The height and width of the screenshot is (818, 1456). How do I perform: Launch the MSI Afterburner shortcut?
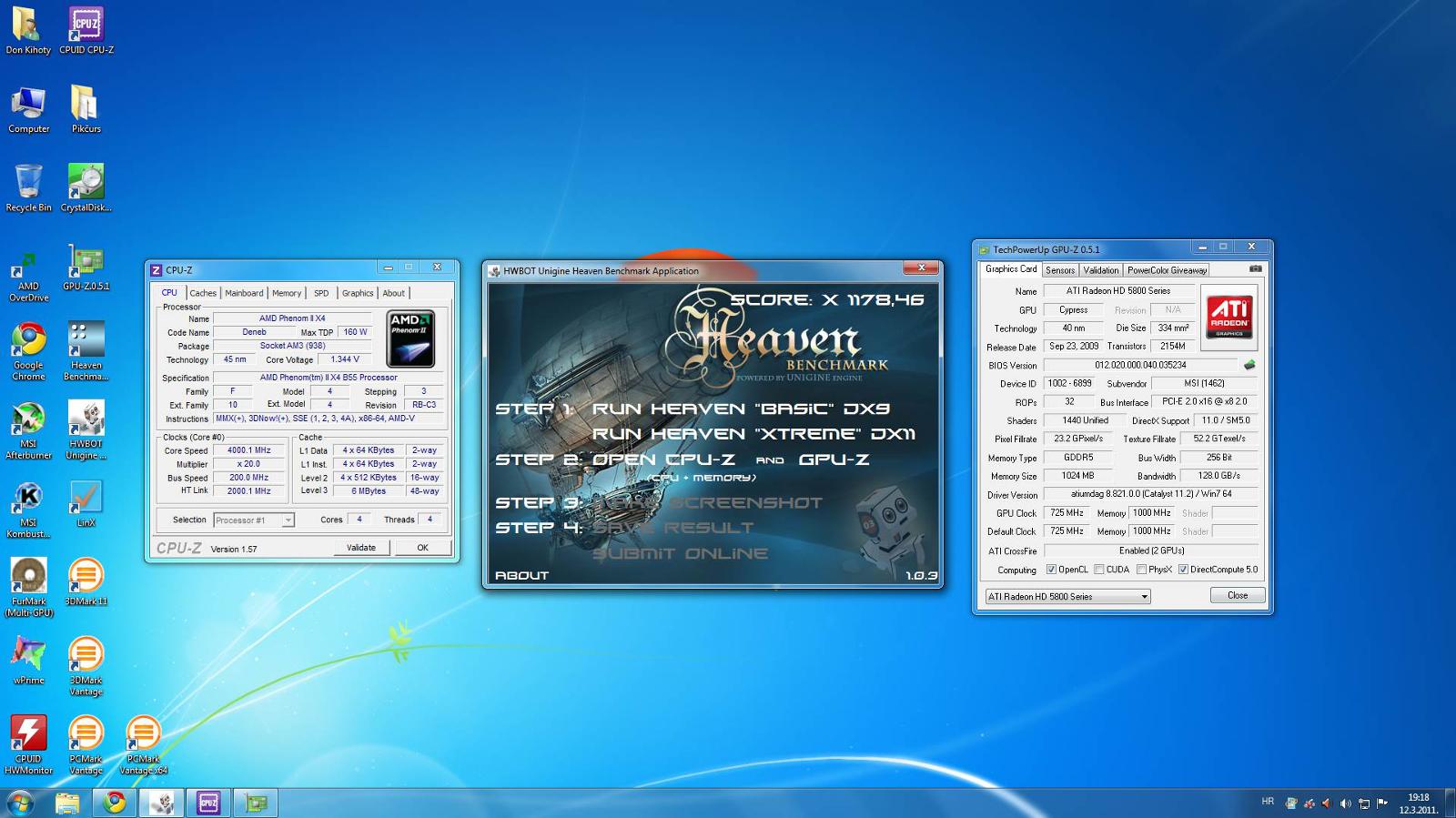coord(28,430)
